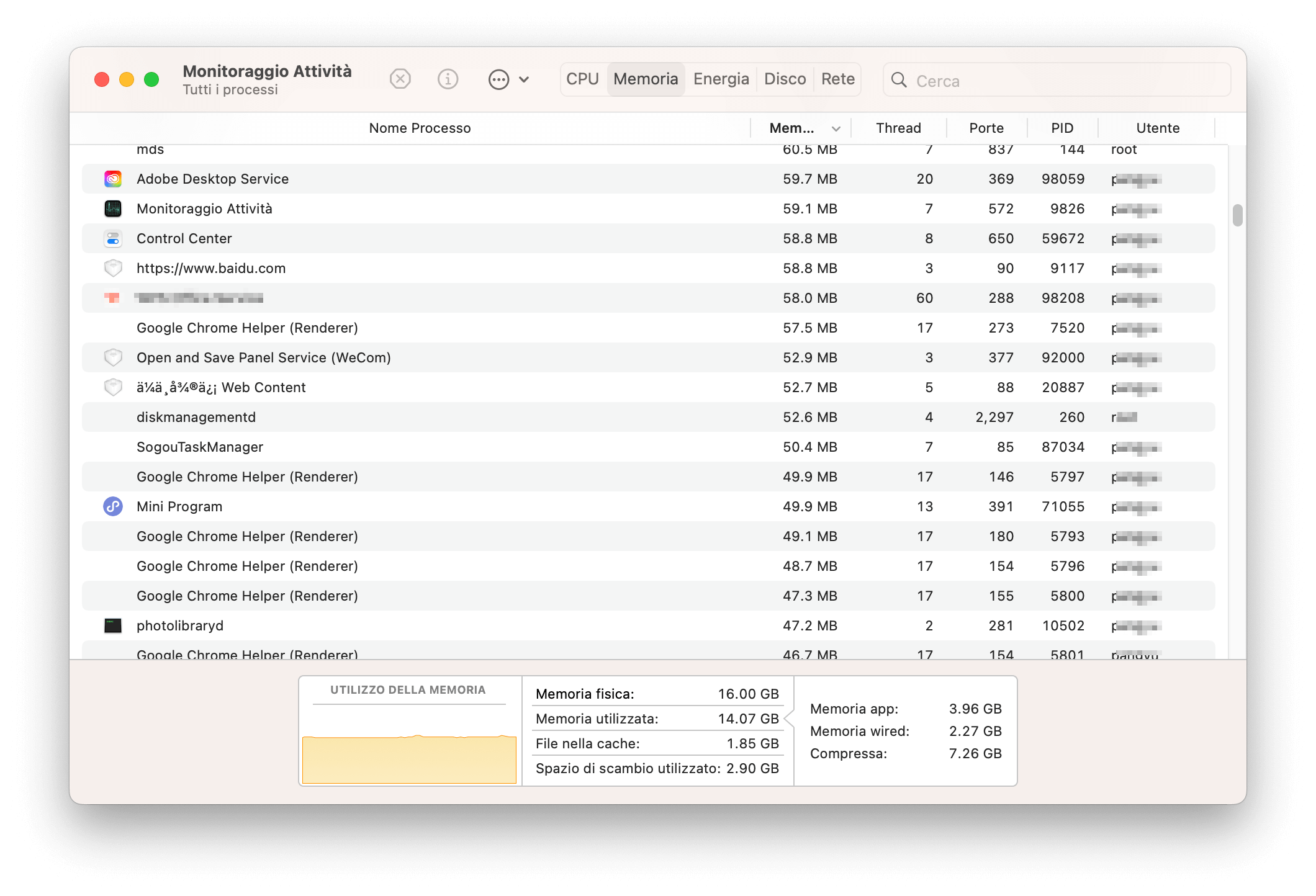Screen dimensions: 1316x896
Task: Sort by the Nome Processo column header
Action: click(420, 128)
